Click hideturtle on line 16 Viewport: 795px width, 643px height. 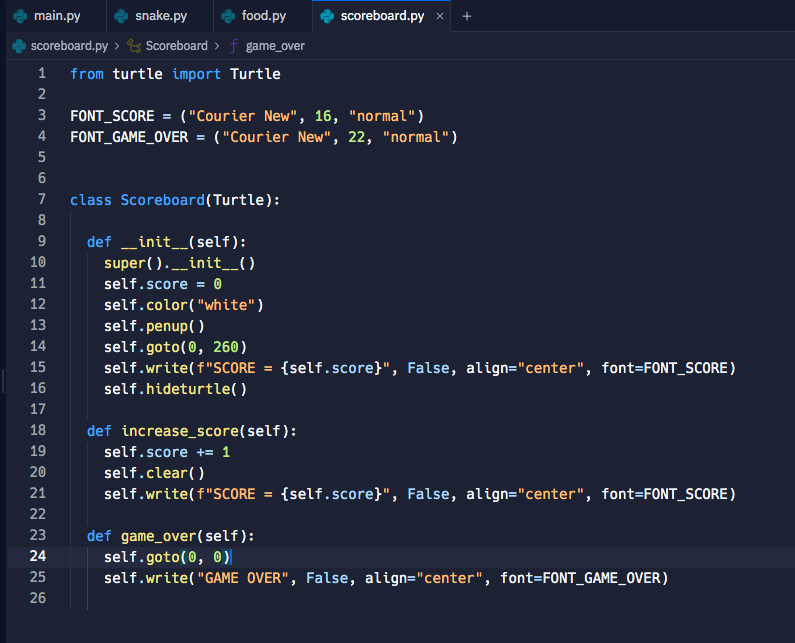click(x=188, y=389)
